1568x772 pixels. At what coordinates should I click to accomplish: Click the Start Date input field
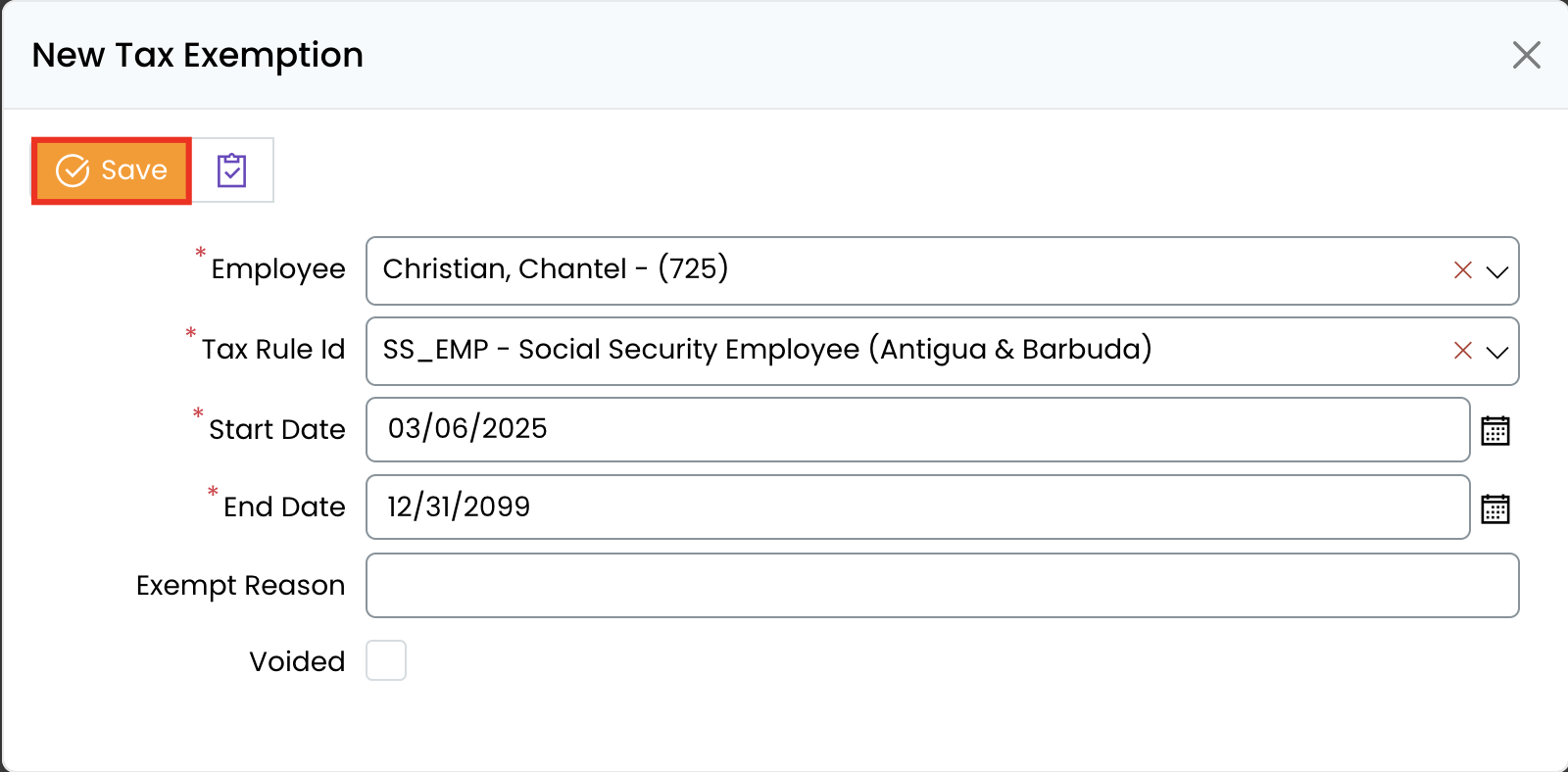click(917, 429)
